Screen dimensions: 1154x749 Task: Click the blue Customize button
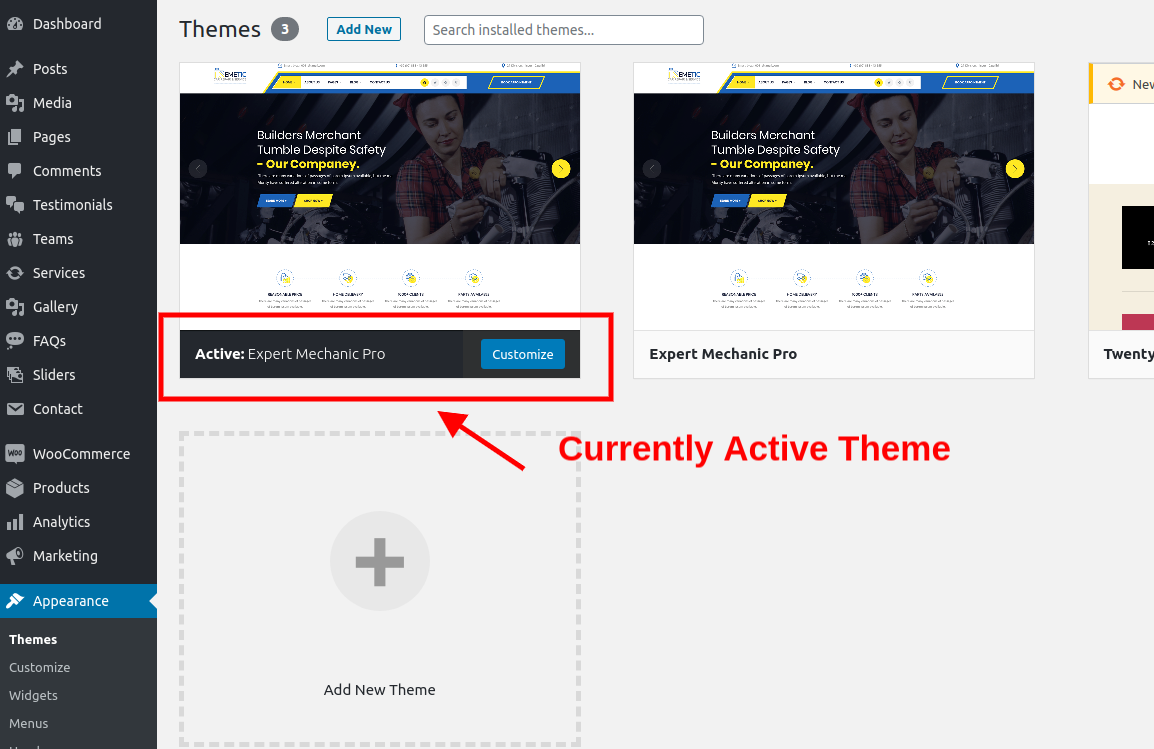[x=523, y=354]
